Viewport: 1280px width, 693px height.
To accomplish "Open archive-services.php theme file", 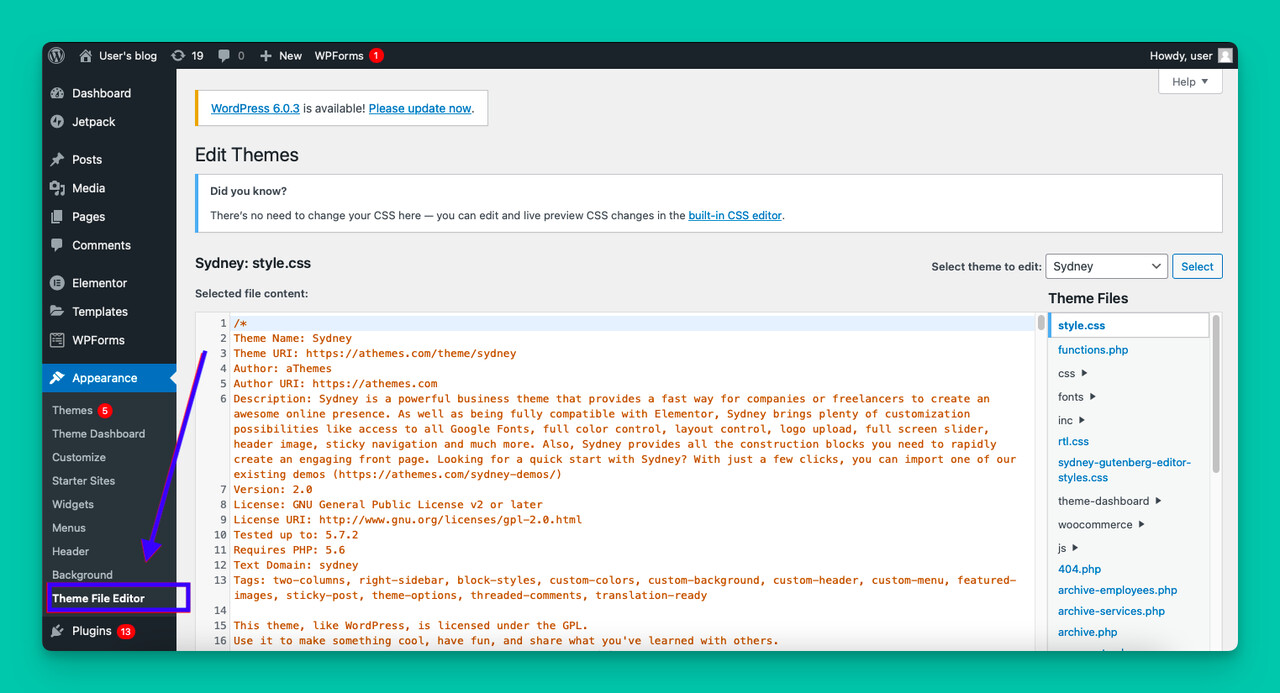I will click(x=1111, y=611).
